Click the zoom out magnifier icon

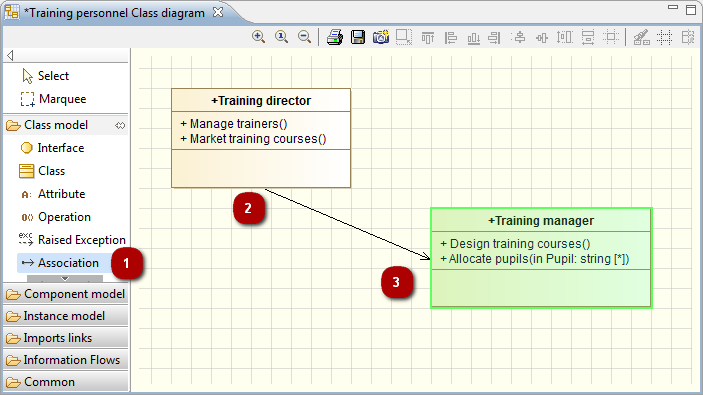tap(304, 37)
